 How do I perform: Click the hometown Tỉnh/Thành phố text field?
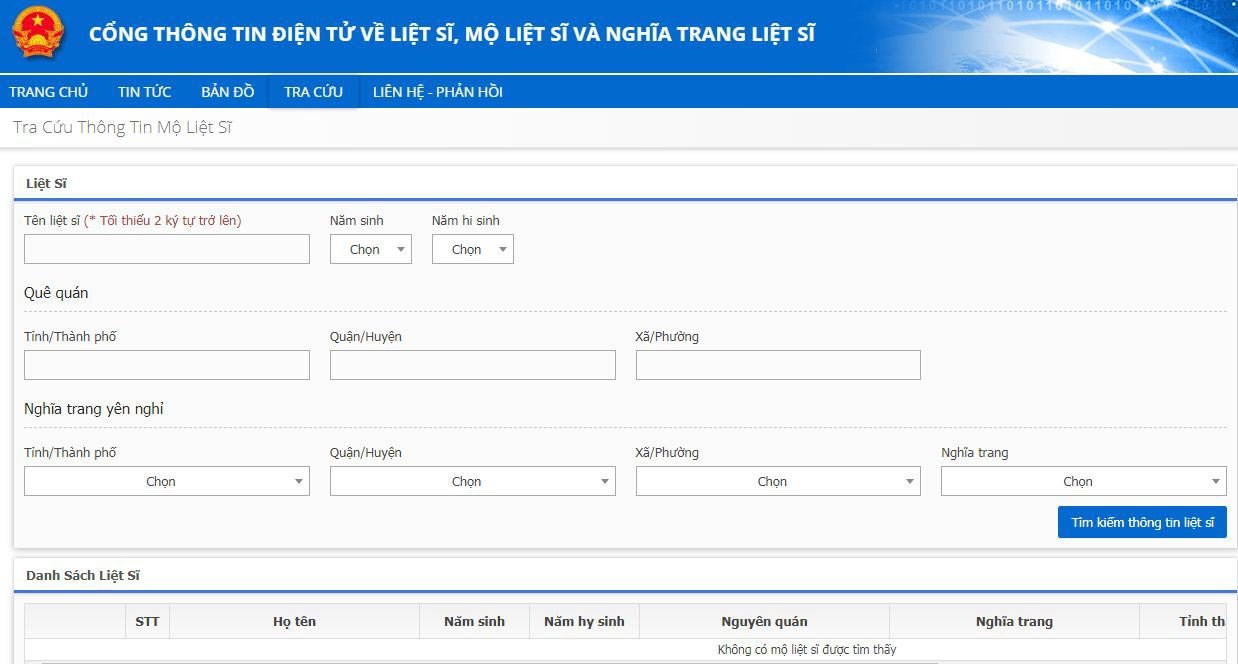[x=166, y=365]
